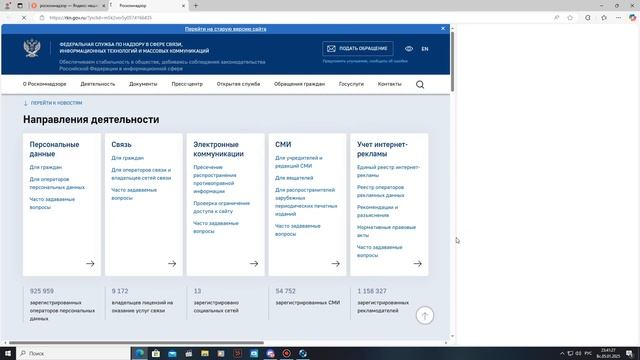Image resolution: width=640 pixels, height=360 pixels.
Task: Open Реестр операторов рекламных данных link
Action: pos(380,191)
